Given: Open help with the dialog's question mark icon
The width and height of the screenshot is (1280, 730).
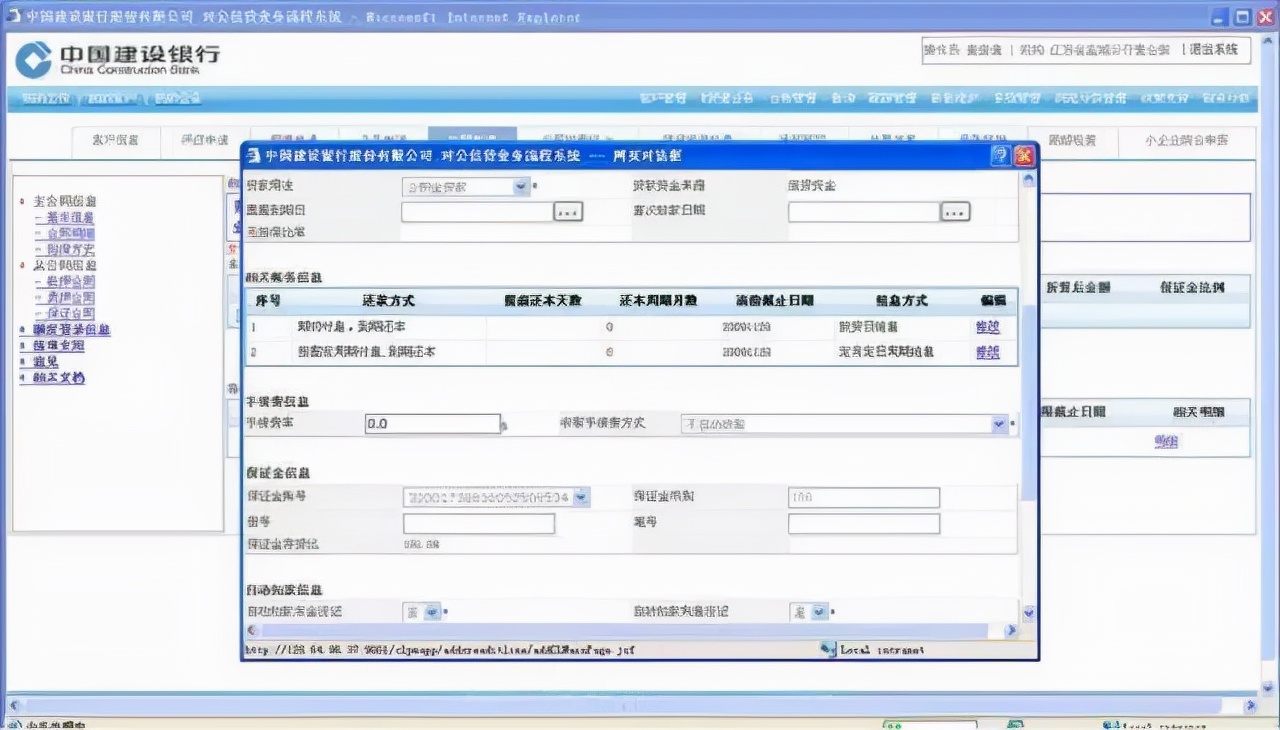Looking at the screenshot, I should [1000, 156].
